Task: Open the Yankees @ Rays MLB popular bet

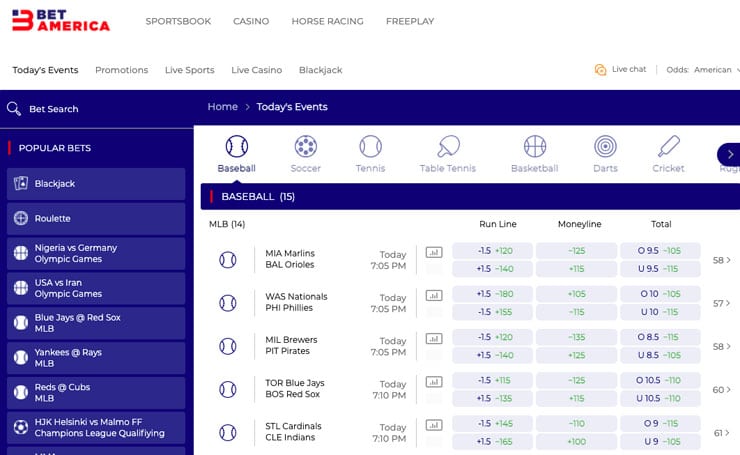Action: pos(96,358)
